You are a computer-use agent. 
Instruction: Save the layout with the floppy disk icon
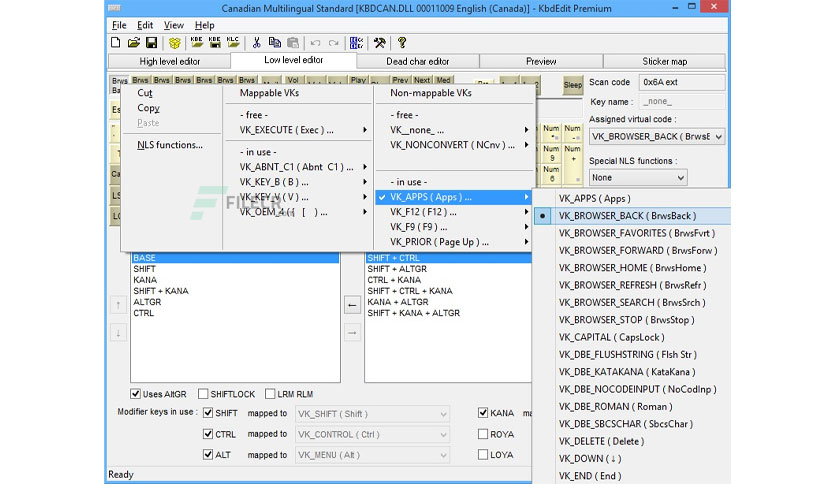click(151, 43)
